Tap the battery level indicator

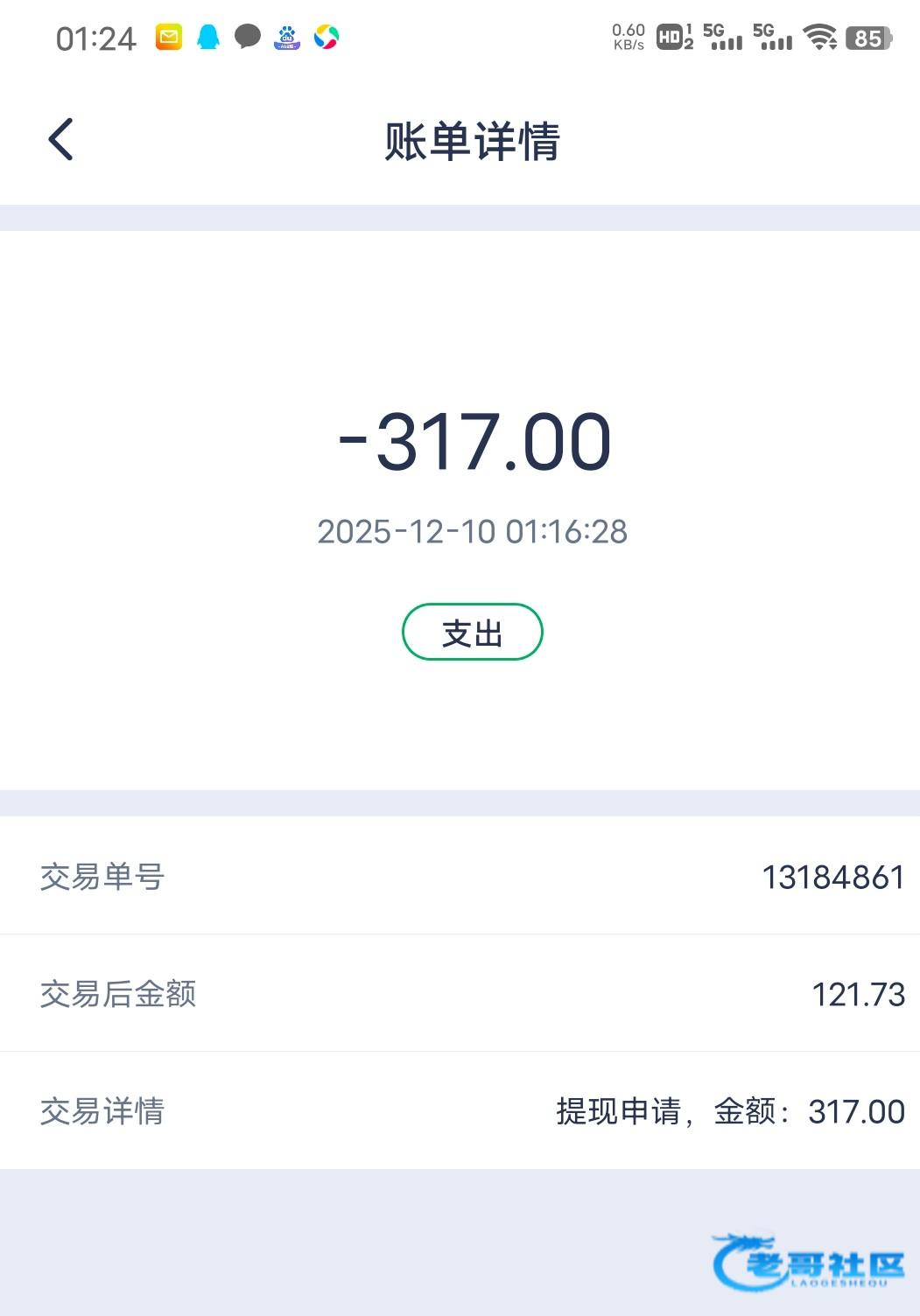[x=868, y=38]
